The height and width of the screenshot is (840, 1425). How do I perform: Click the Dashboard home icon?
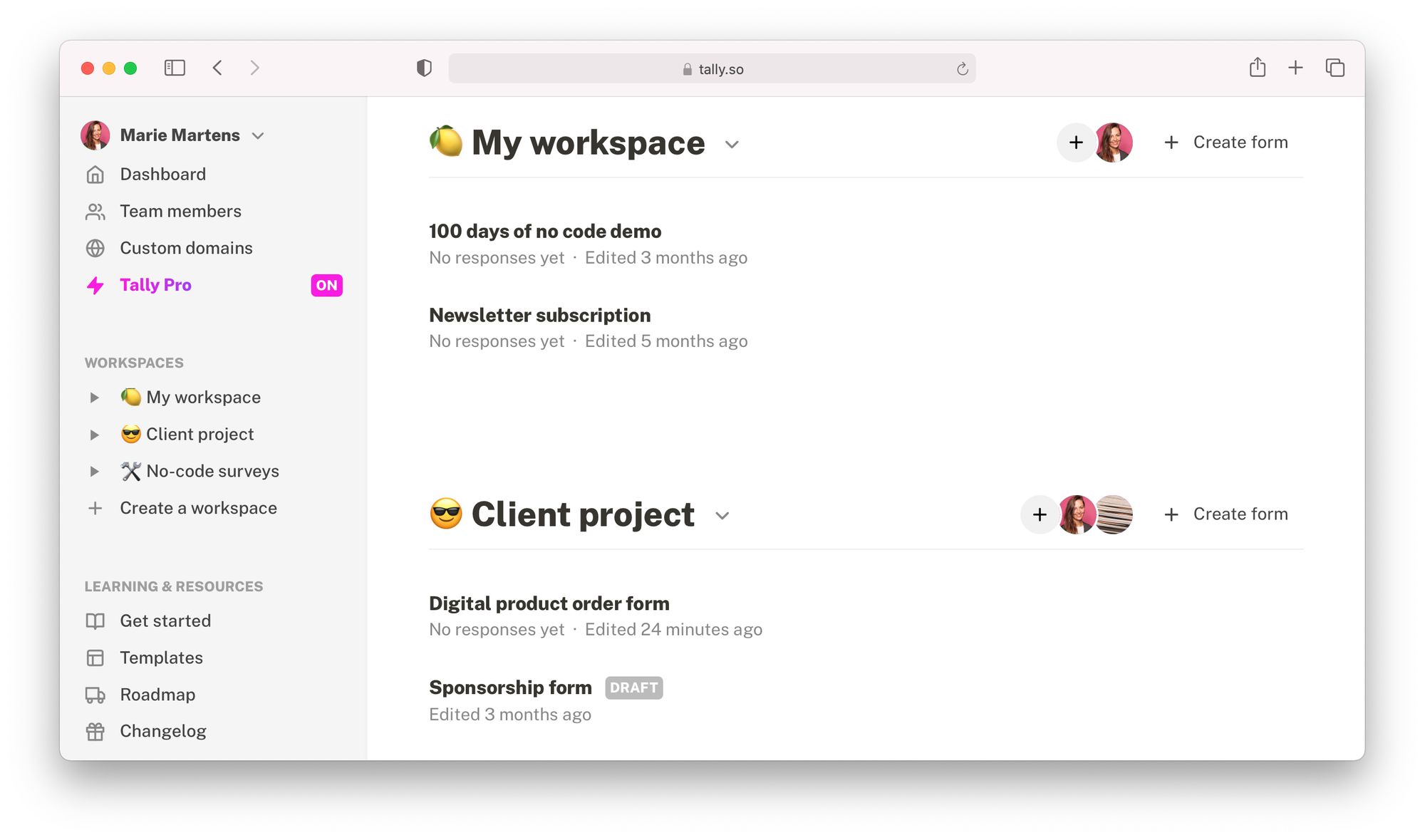coord(95,175)
